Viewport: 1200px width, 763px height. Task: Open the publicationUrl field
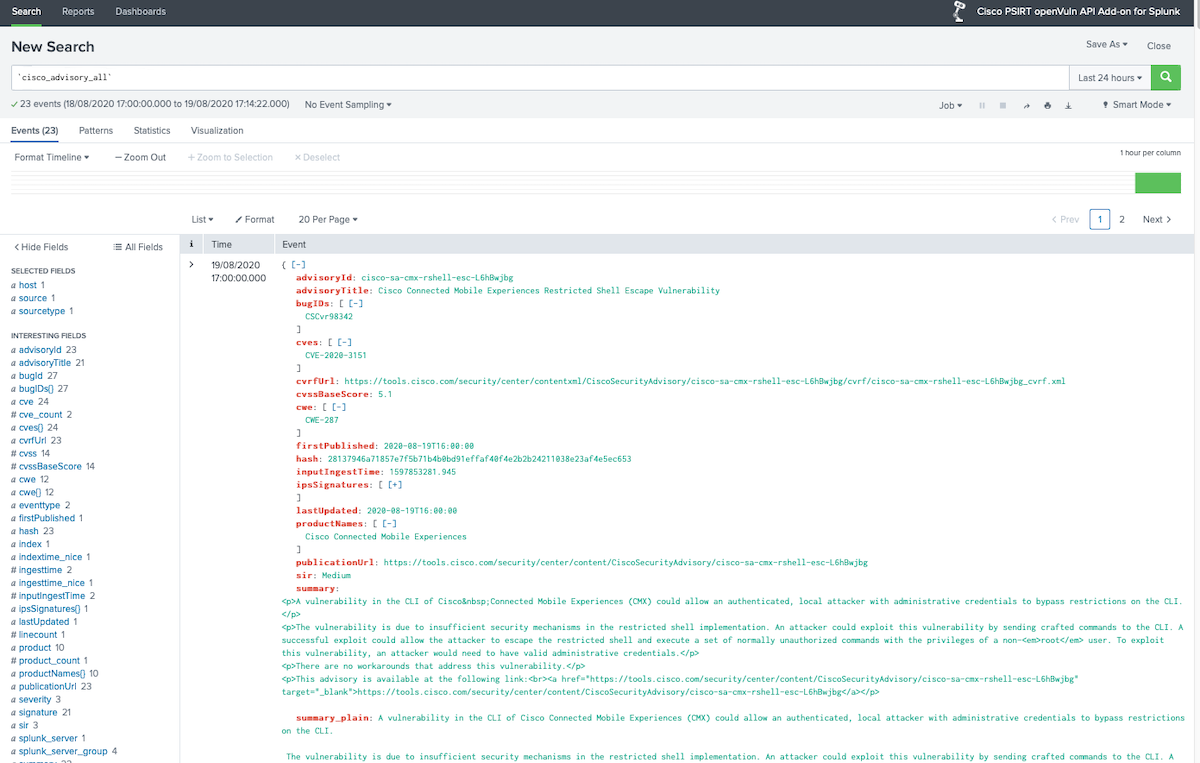[47, 686]
